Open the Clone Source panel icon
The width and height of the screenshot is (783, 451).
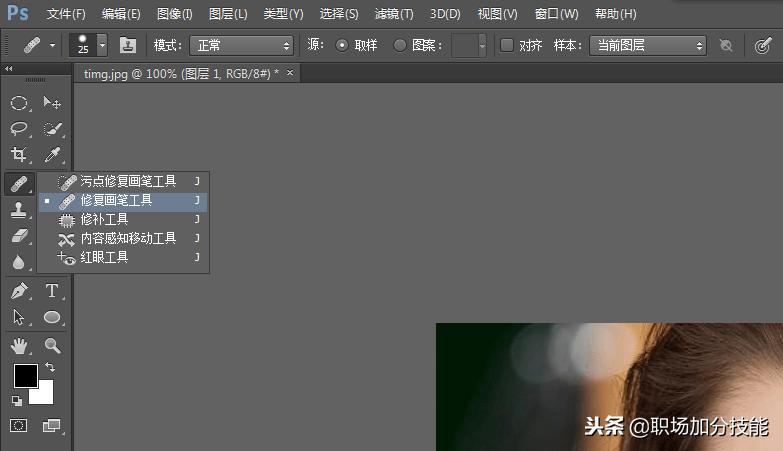click(128, 45)
